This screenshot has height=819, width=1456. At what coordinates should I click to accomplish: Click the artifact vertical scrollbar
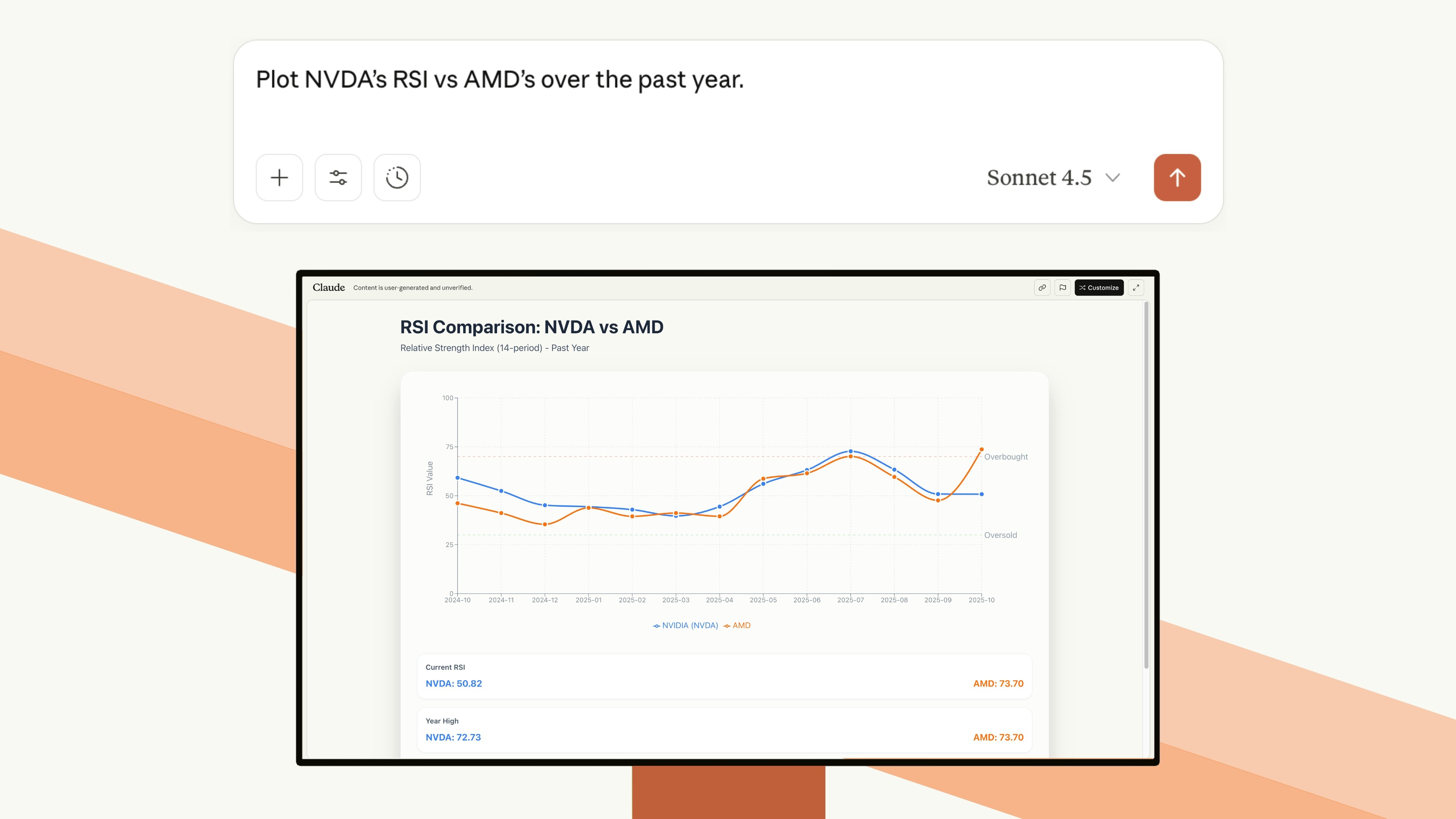point(1146,486)
